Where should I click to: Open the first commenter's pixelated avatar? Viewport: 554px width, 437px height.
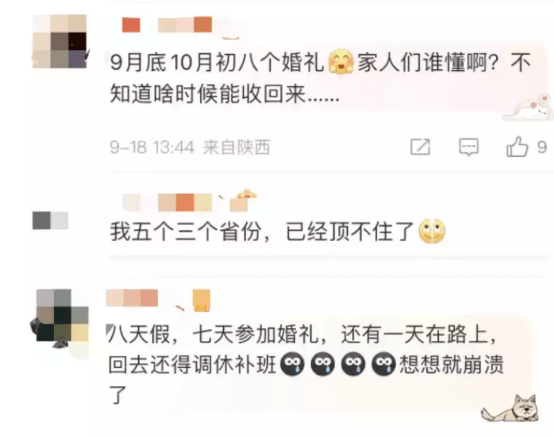pos(59,41)
